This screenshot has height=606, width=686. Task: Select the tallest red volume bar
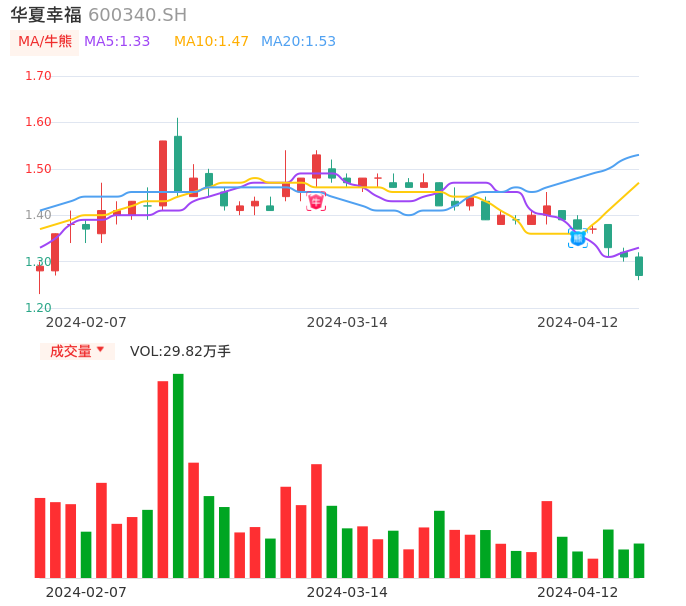[163, 479]
